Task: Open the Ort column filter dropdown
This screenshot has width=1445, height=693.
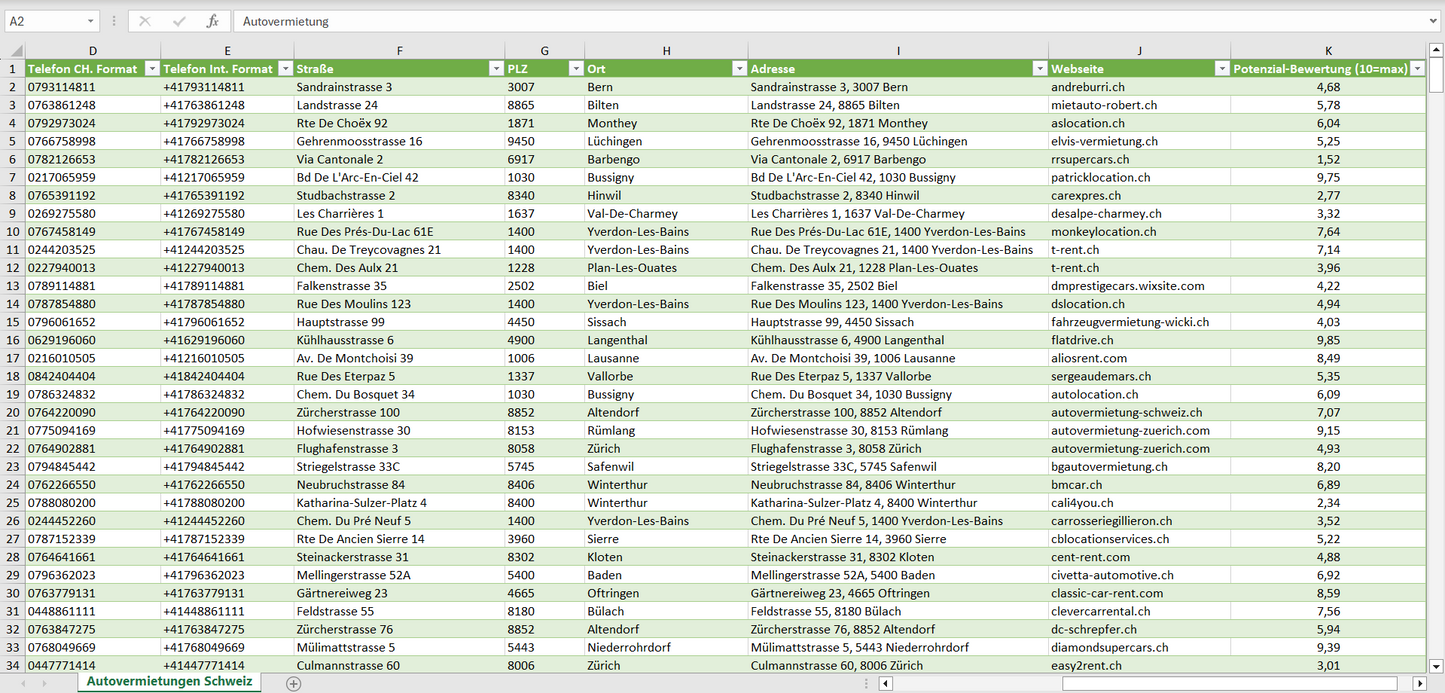Action: coord(739,69)
